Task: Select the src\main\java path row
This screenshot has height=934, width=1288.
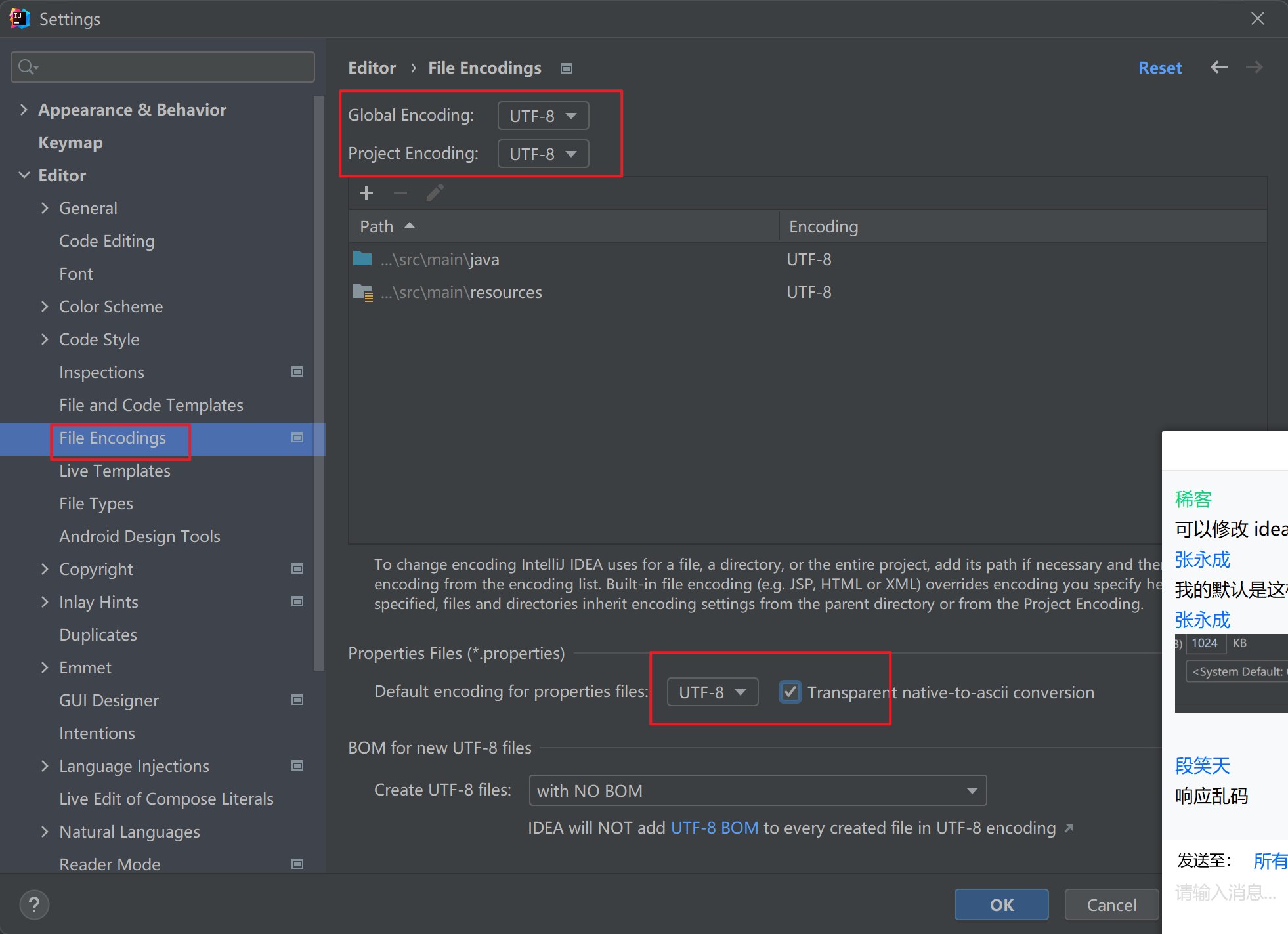Action: (x=807, y=259)
